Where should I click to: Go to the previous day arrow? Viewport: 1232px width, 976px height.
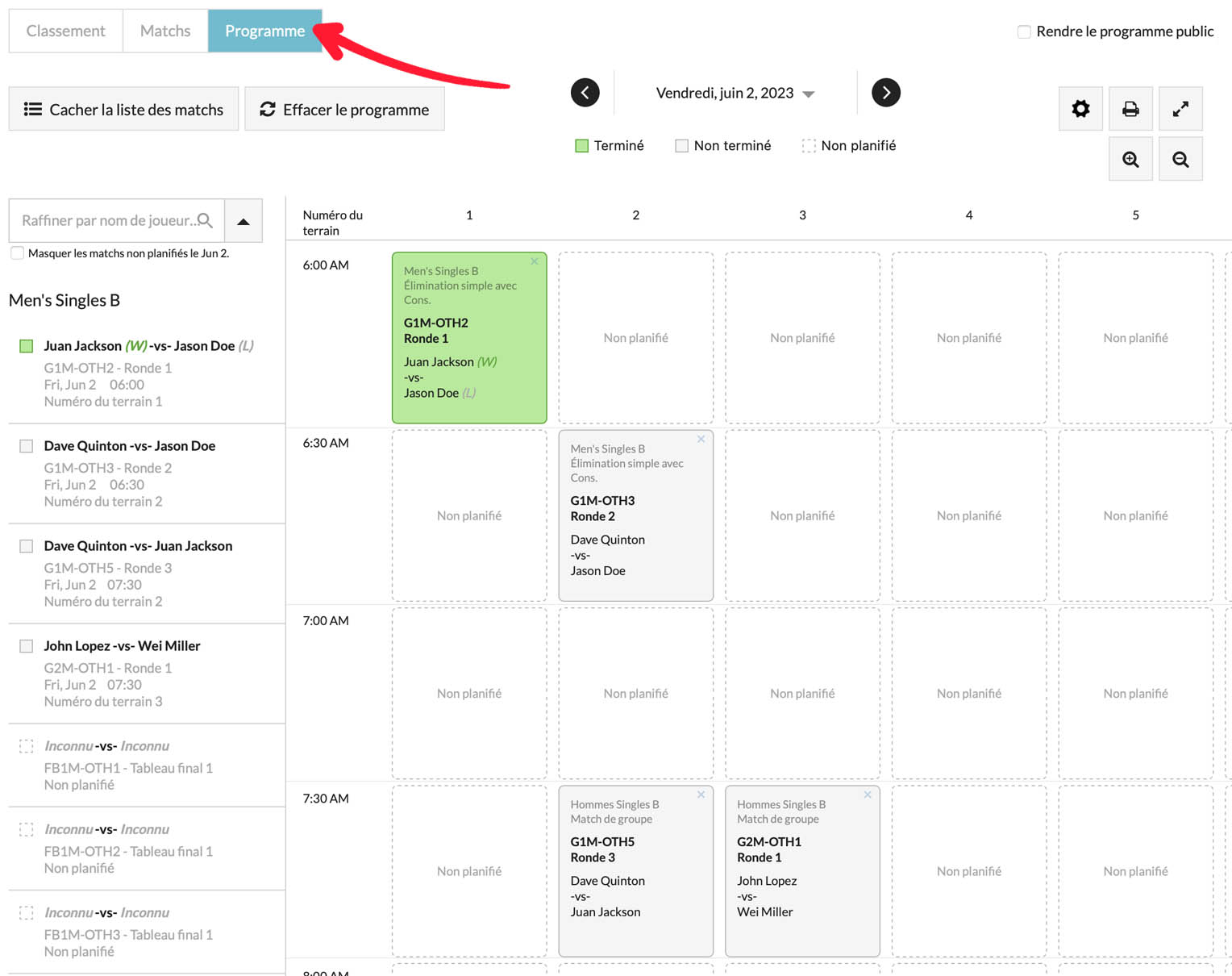tap(585, 93)
